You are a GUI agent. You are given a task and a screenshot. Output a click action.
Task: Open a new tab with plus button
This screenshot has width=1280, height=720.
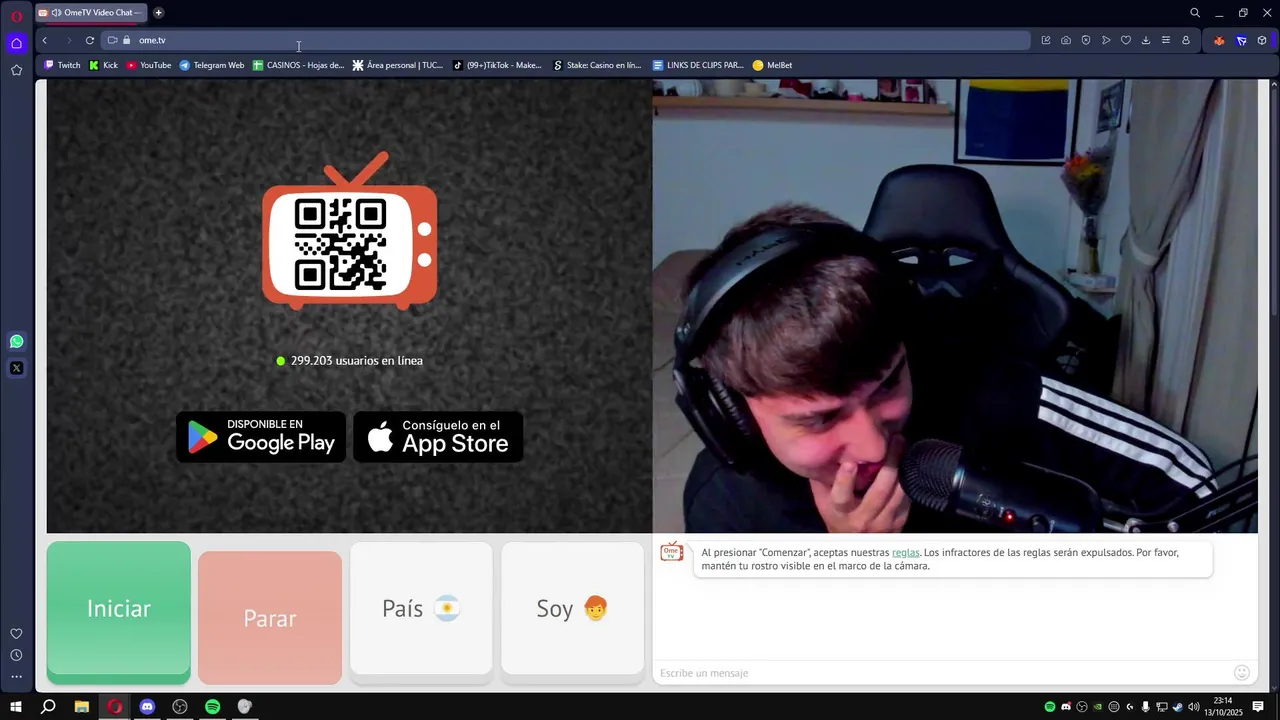(158, 13)
